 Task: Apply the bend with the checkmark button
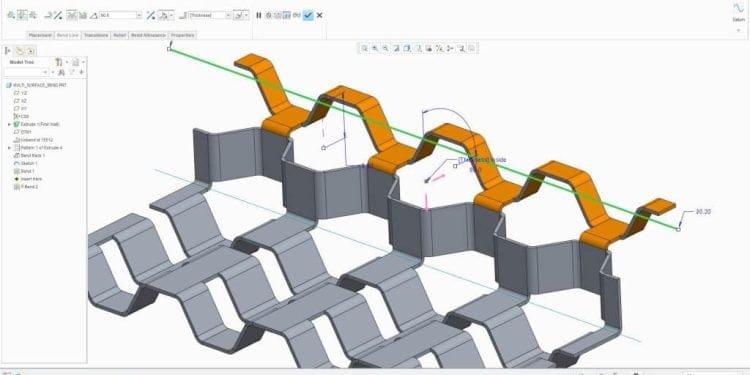coord(308,15)
